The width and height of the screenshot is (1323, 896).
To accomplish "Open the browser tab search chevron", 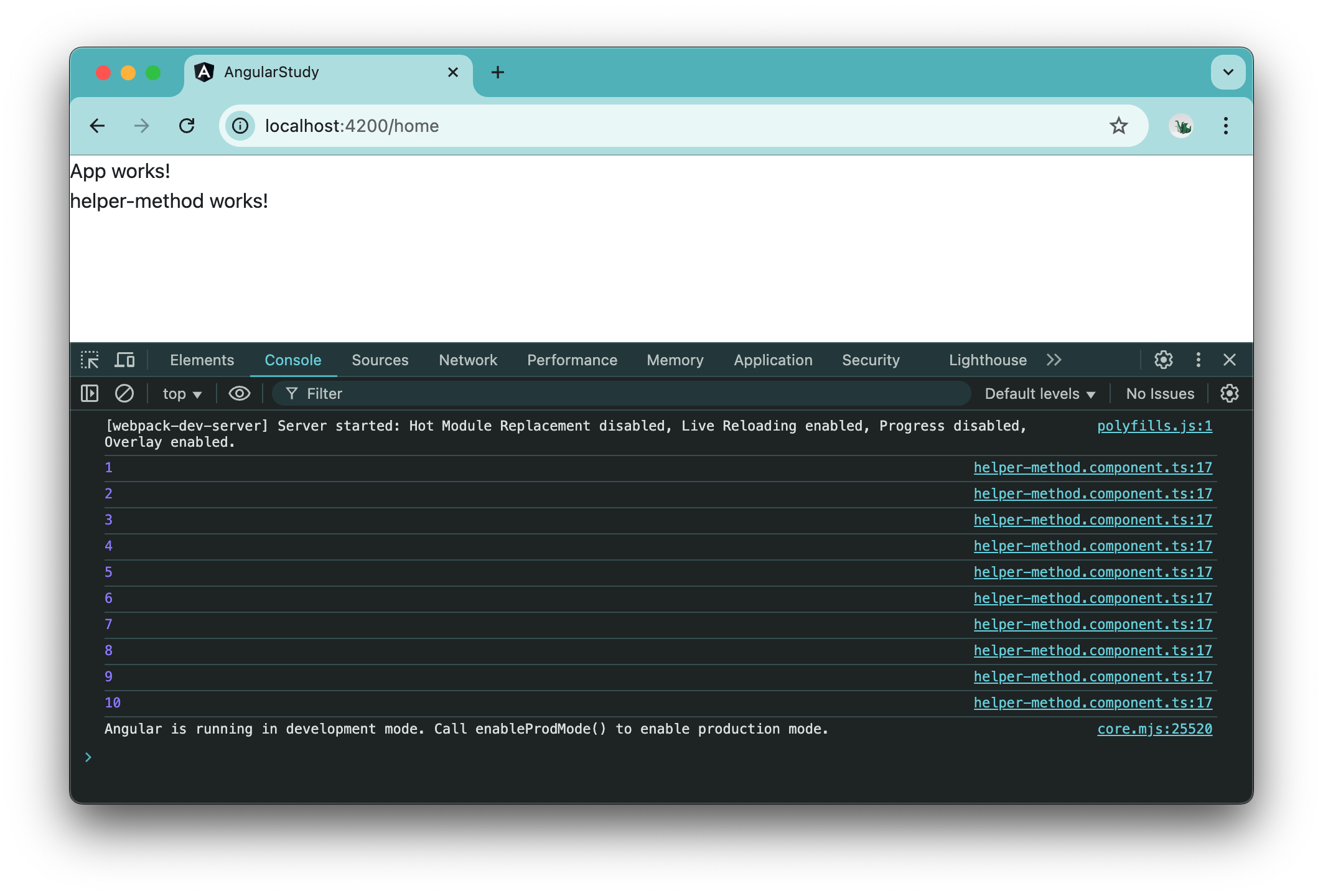I will click(x=1227, y=72).
